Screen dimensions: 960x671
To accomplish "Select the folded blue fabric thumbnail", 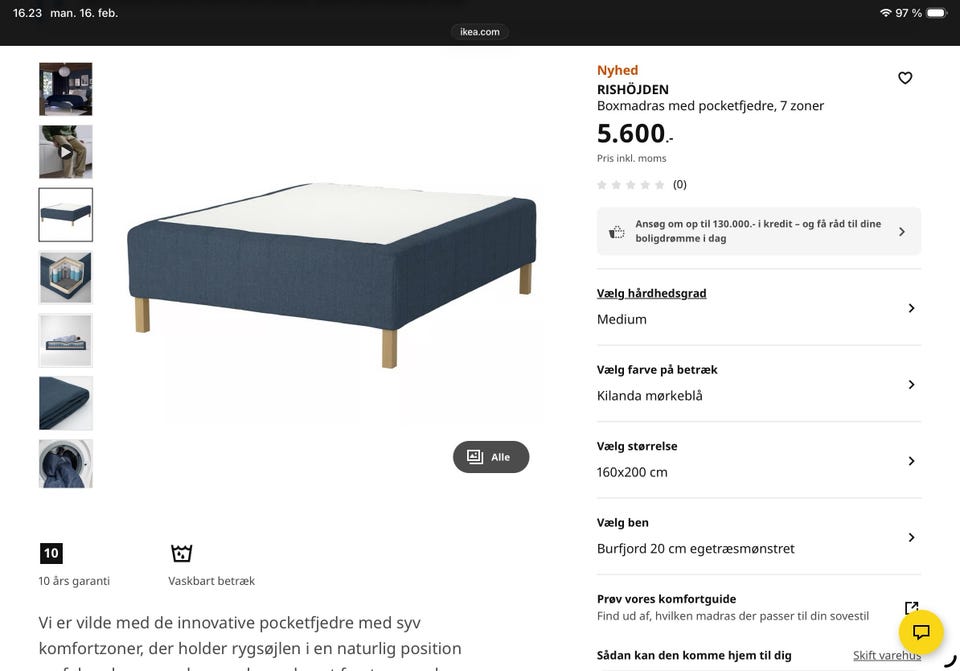I will (66, 402).
